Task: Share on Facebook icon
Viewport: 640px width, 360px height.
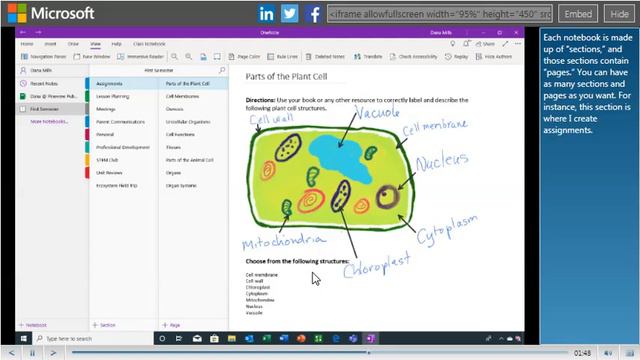Action: (313, 14)
